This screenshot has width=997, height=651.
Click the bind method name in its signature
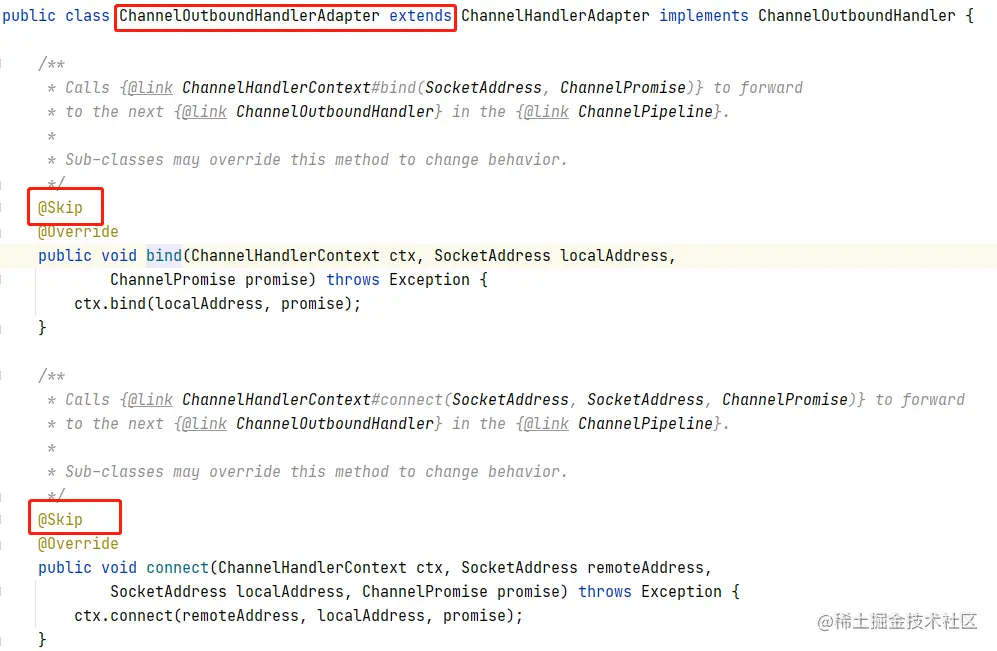(x=164, y=256)
